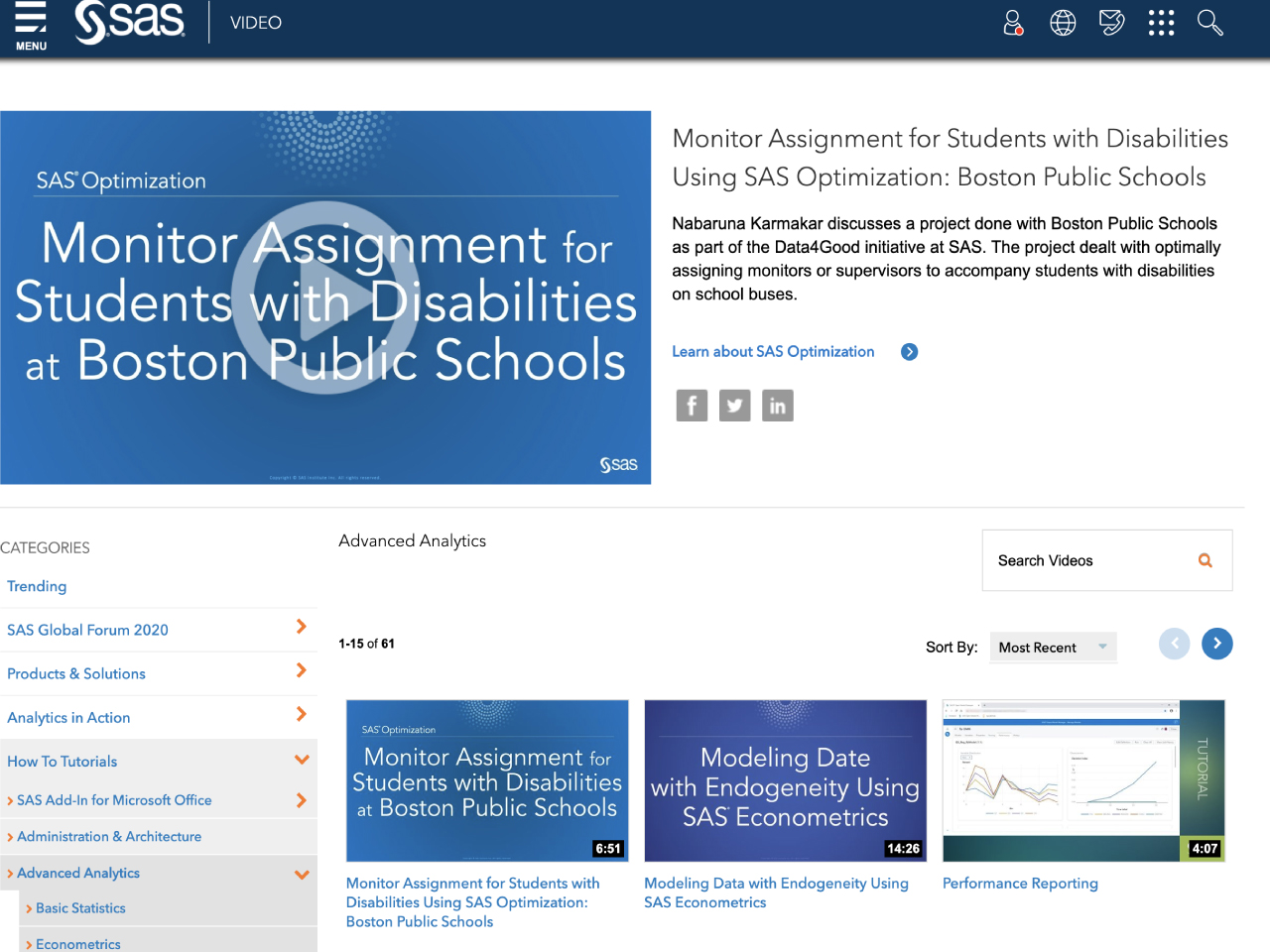The height and width of the screenshot is (952, 1270).
Task: Go to next page of videos
Action: 1217,644
